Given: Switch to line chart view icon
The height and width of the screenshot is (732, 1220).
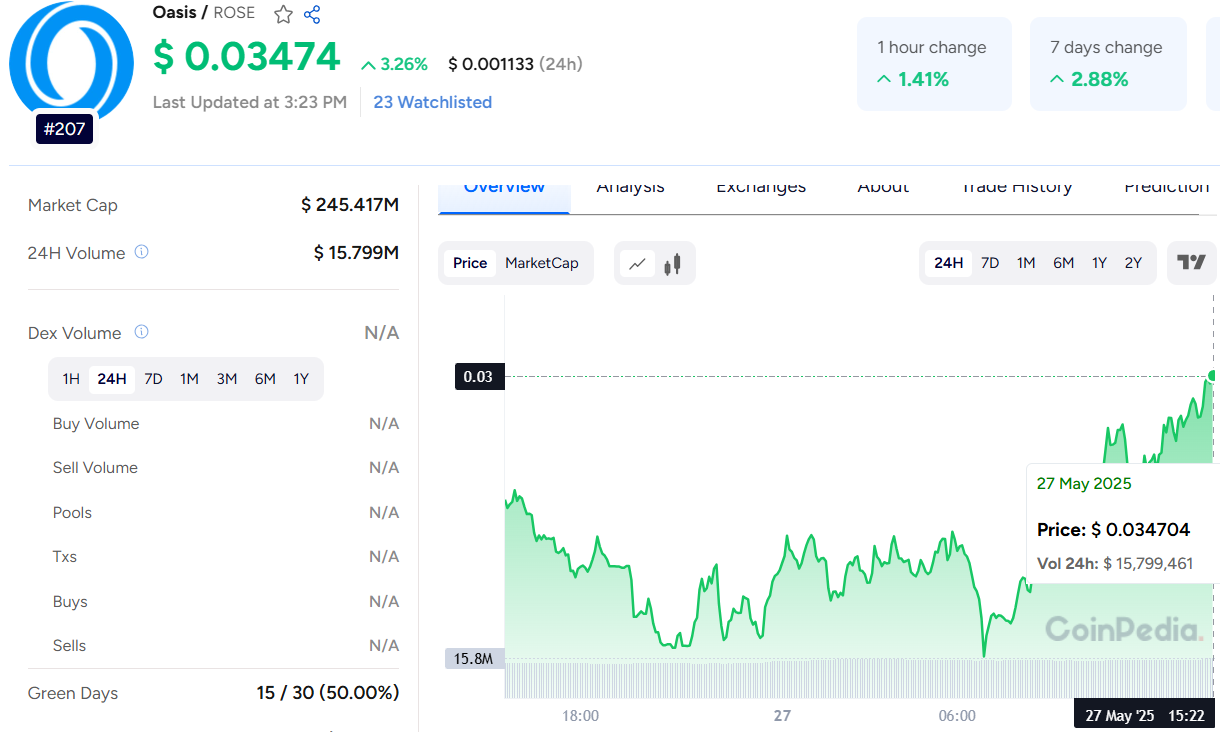Looking at the screenshot, I should click(x=637, y=264).
